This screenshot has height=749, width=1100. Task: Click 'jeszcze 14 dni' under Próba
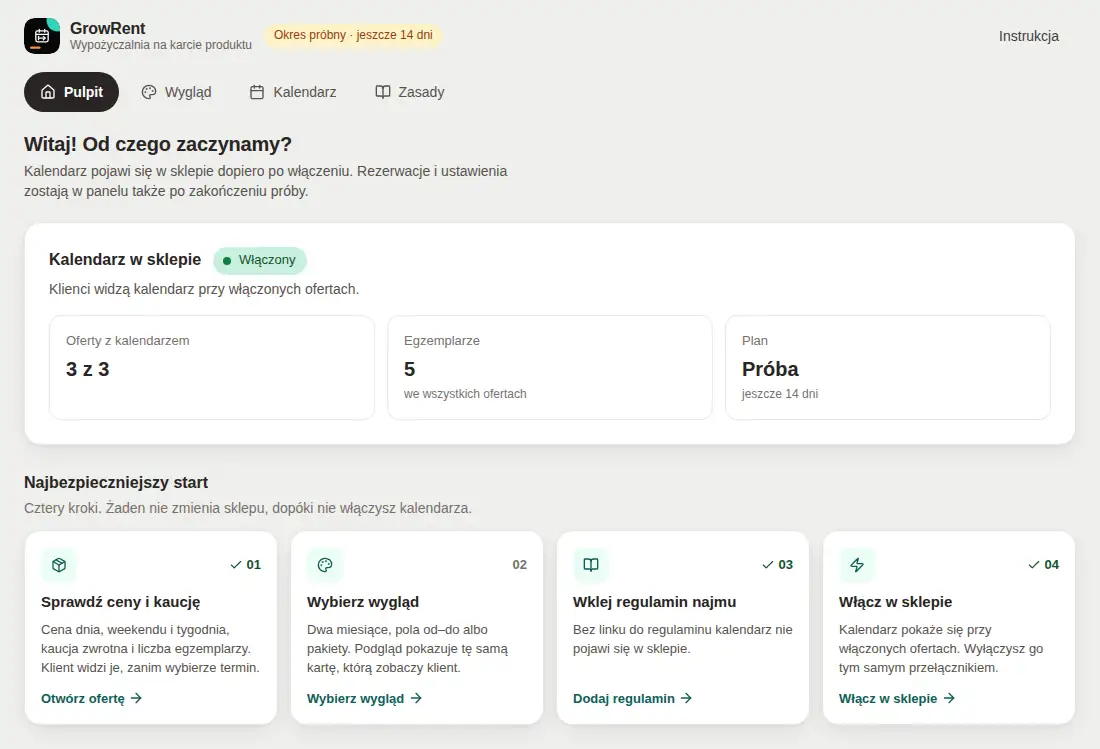780,393
